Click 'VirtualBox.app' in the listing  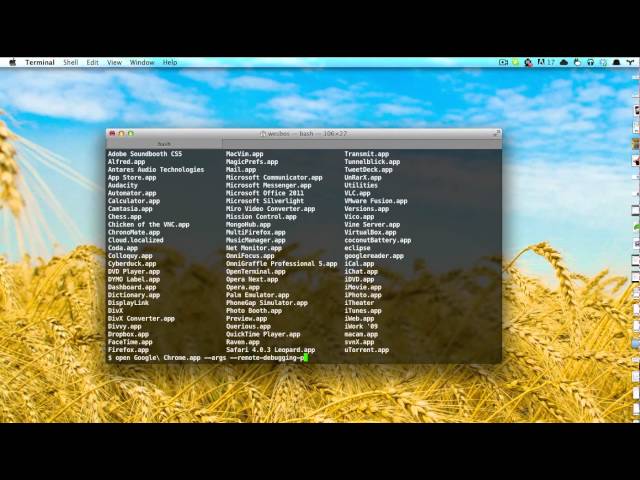370,232
